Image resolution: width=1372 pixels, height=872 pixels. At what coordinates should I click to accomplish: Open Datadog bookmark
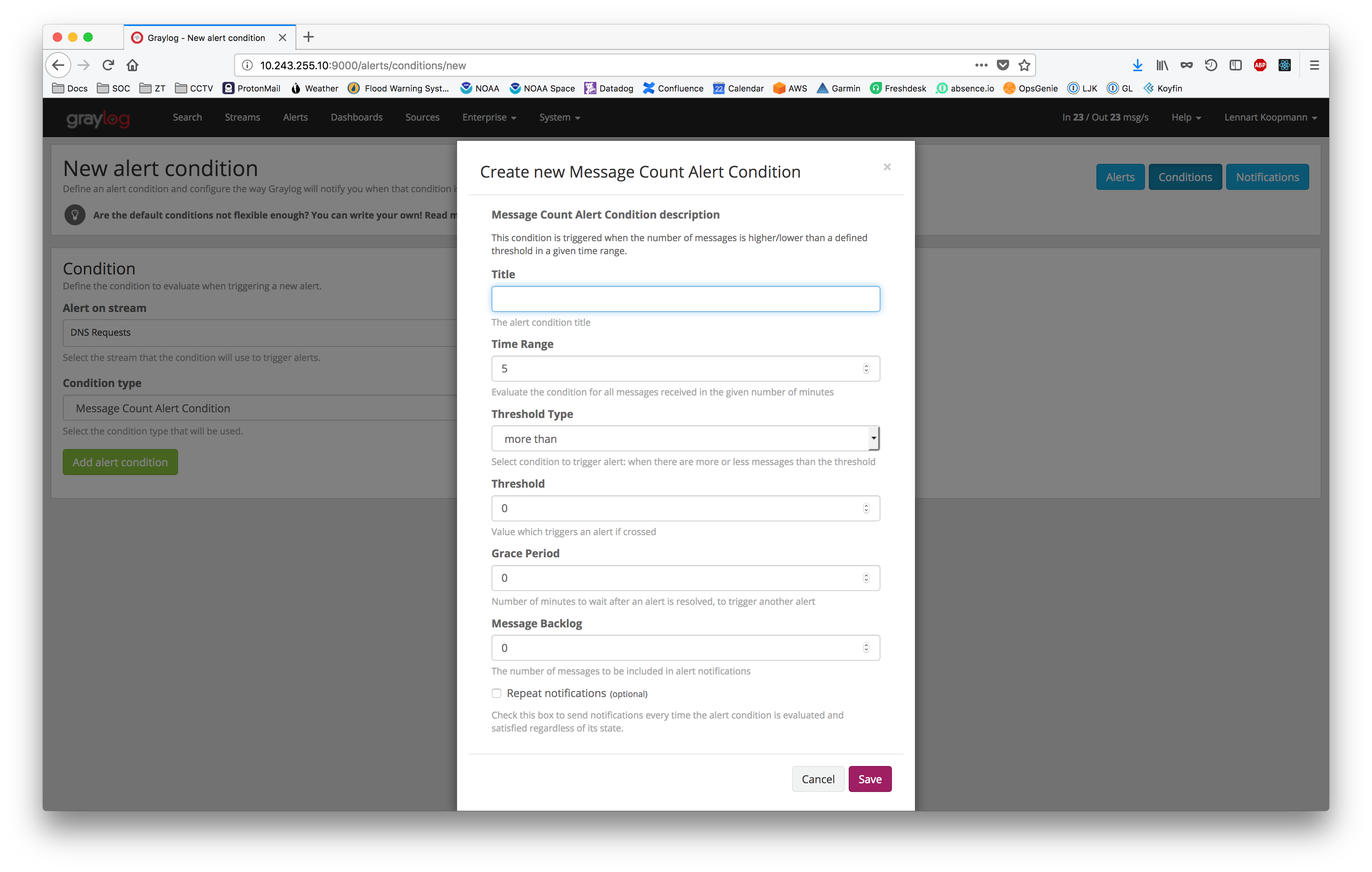(x=609, y=88)
